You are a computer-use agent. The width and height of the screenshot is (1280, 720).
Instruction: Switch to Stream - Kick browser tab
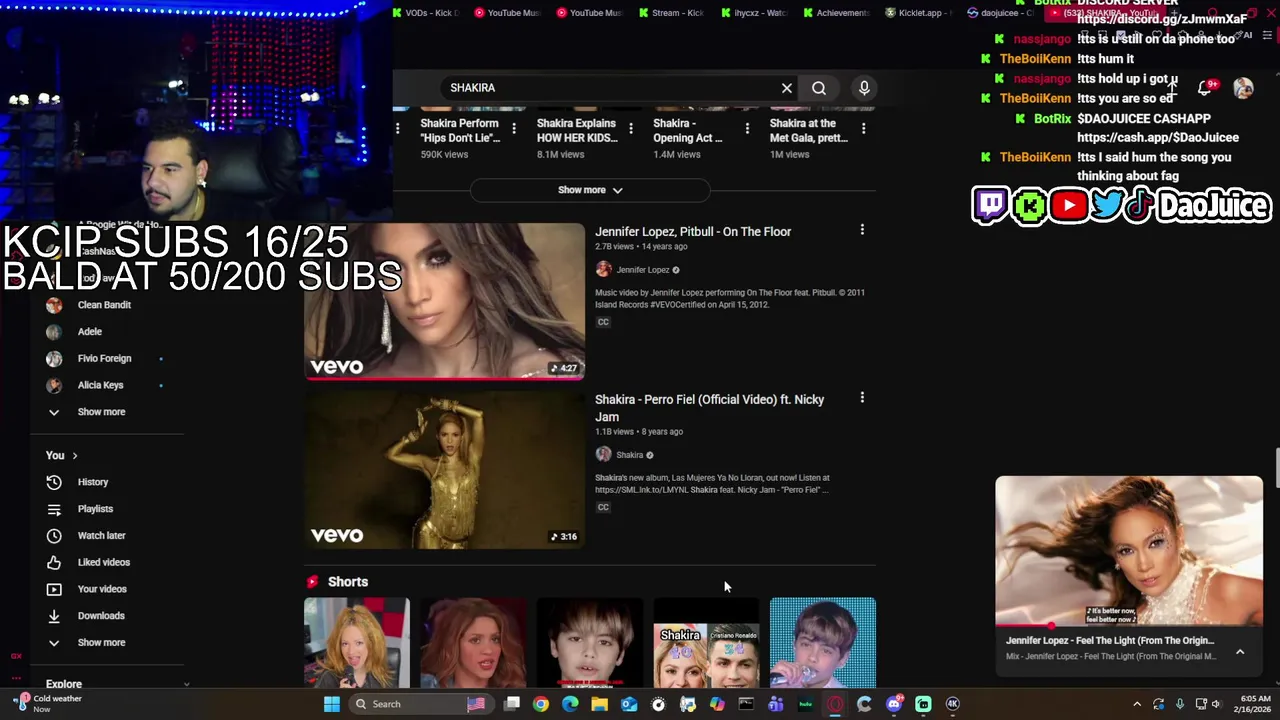(x=670, y=13)
